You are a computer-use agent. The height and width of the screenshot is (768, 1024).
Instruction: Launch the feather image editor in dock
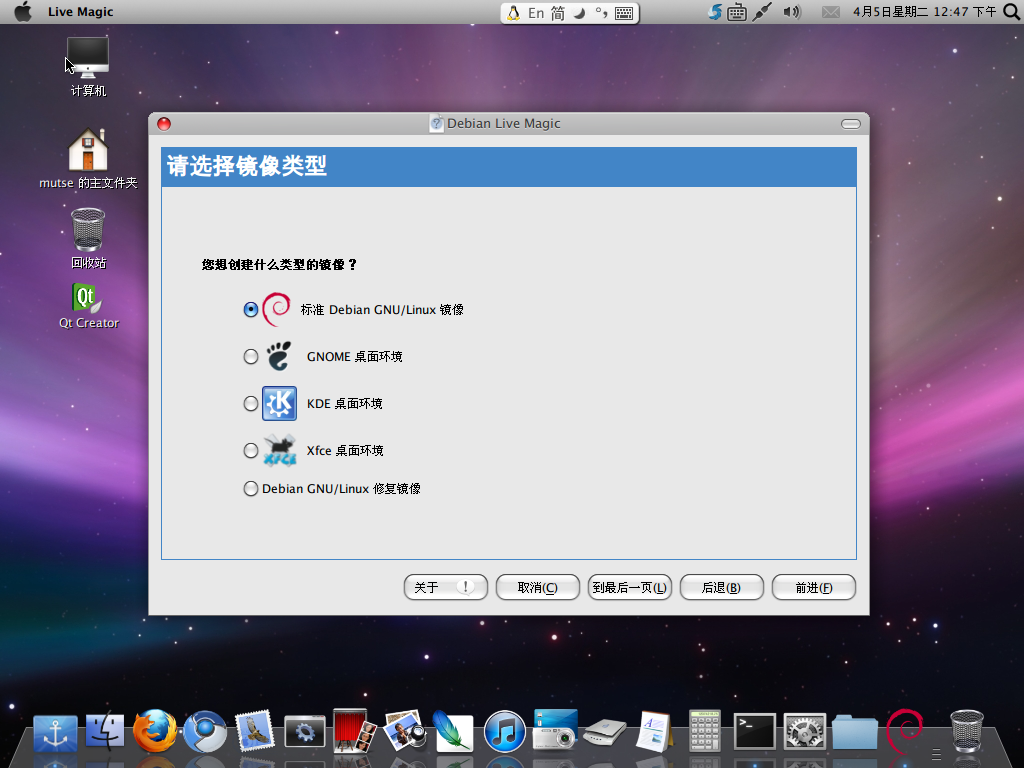453,731
